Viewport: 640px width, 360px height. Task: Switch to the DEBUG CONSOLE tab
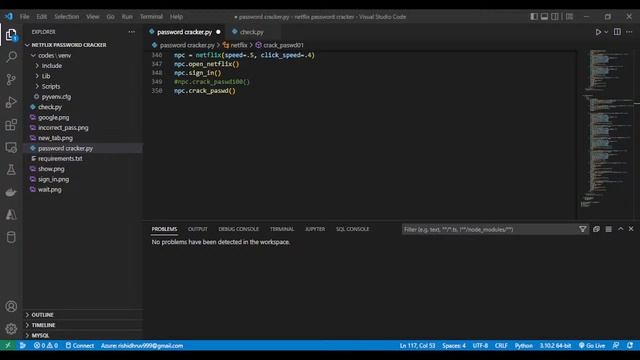coord(238,229)
